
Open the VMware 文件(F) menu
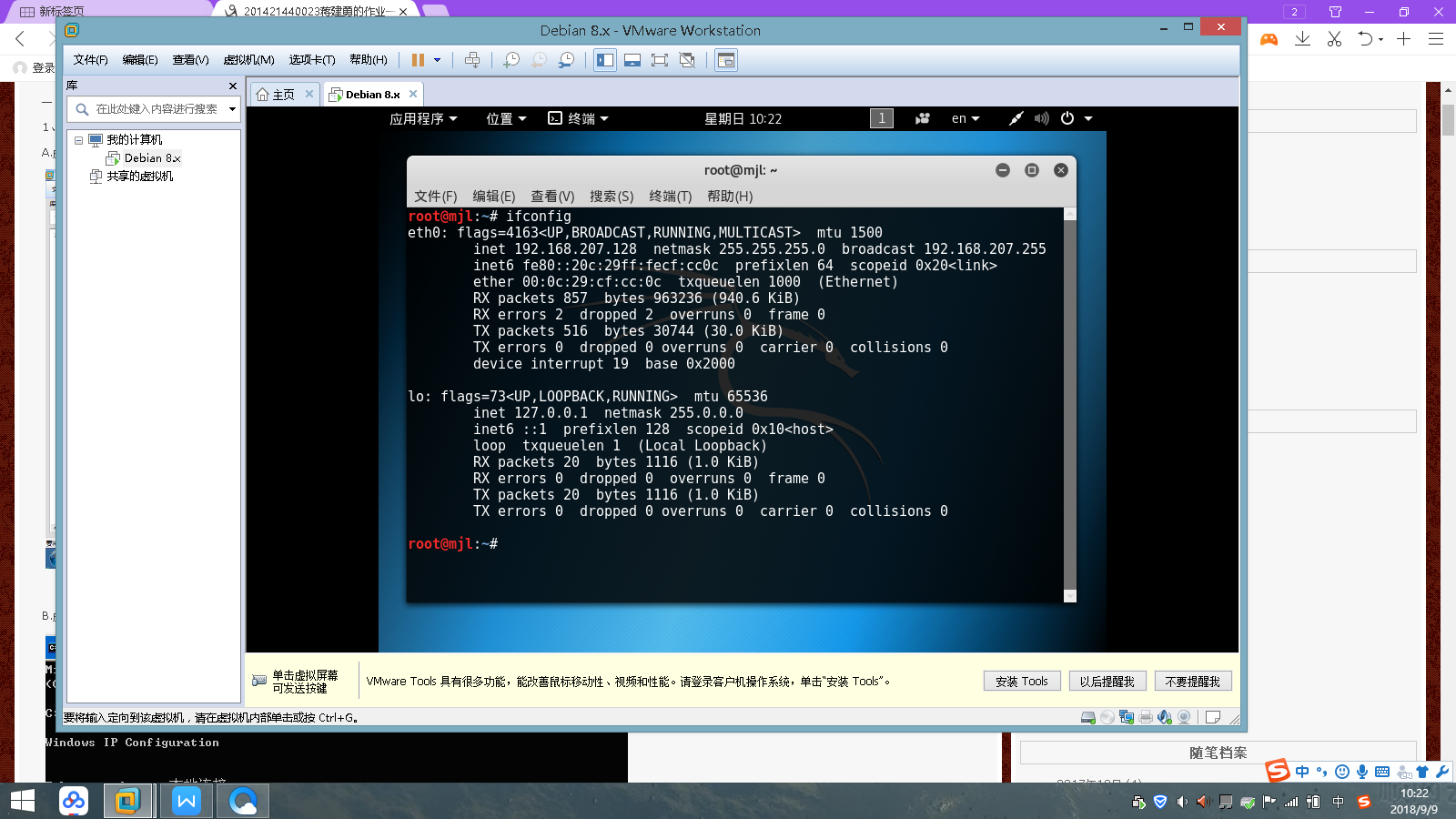(x=90, y=60)
